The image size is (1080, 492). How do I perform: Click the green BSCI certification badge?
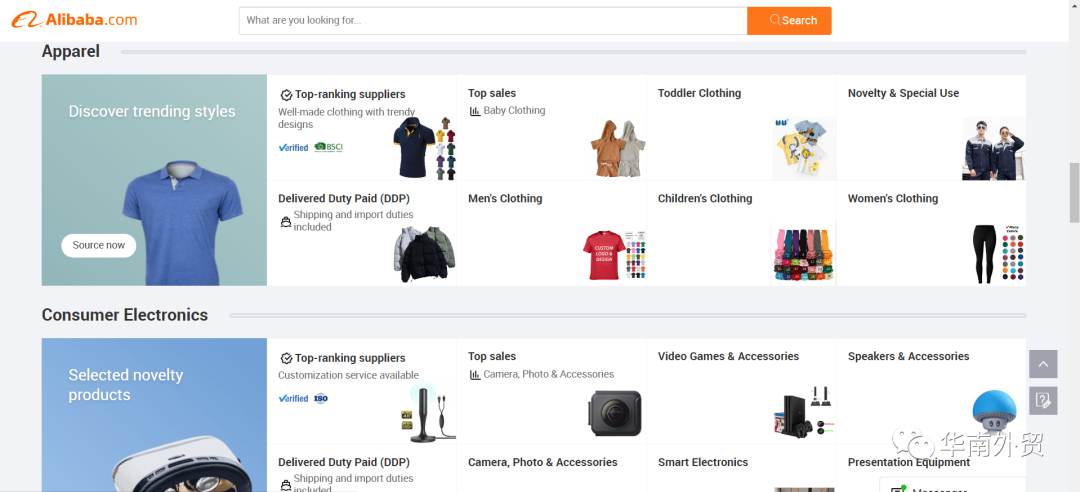tap(329, 147)
